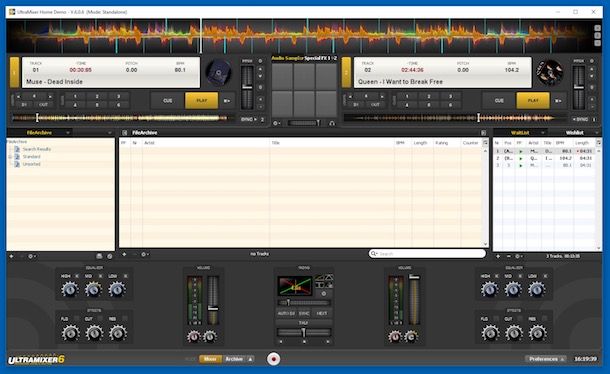
Task: Open column chooser in FileArchive table header
Action: point(485,143)
